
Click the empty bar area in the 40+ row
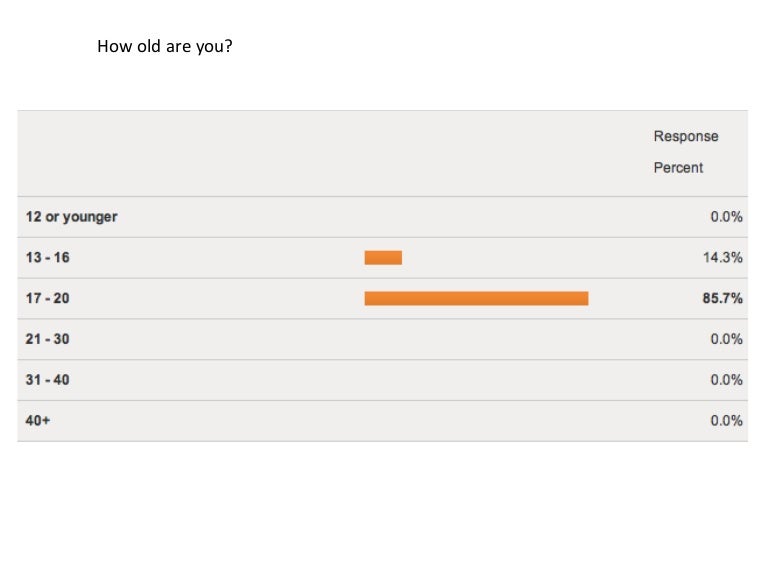pos(476,421)
